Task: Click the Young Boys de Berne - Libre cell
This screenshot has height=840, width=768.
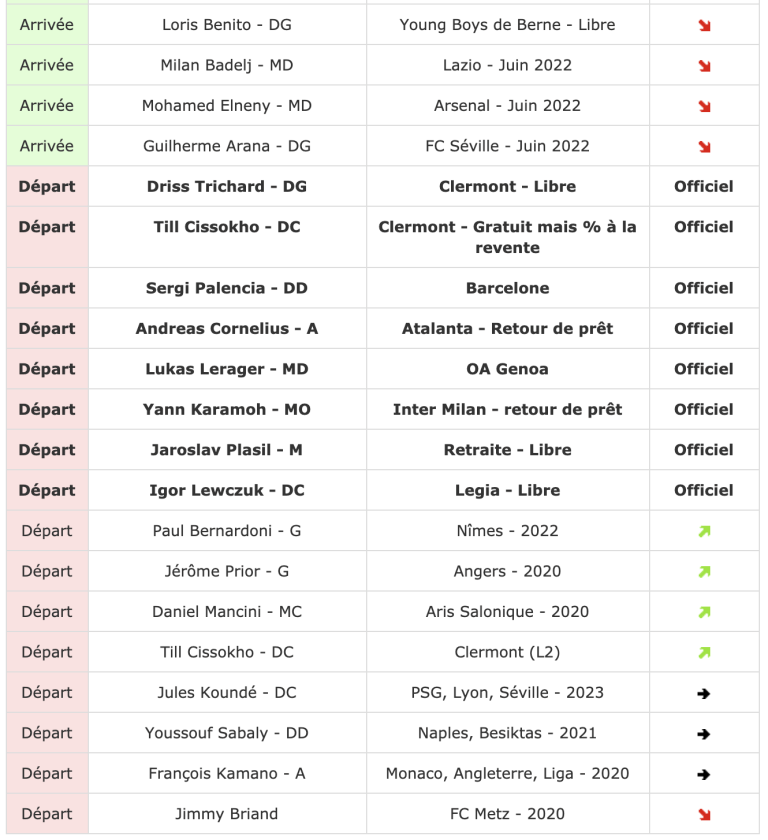Action: click(507, 24)
